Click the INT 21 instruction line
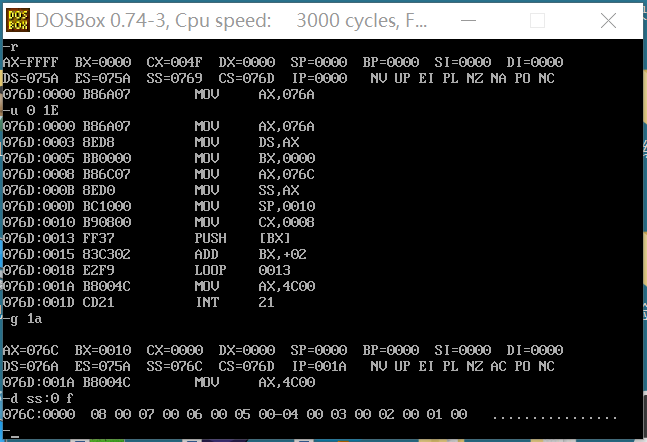 click(x=139, y=302)
